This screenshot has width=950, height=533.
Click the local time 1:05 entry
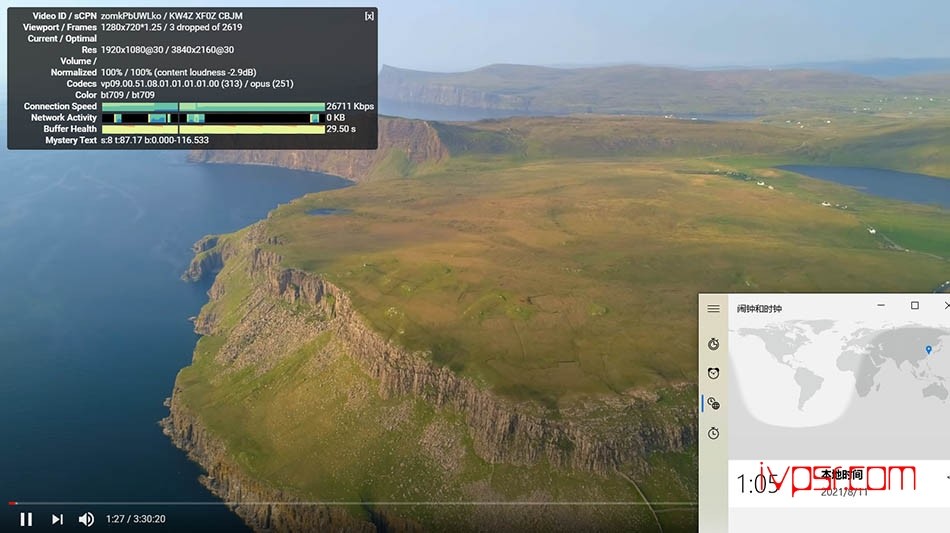click(839, 483)
